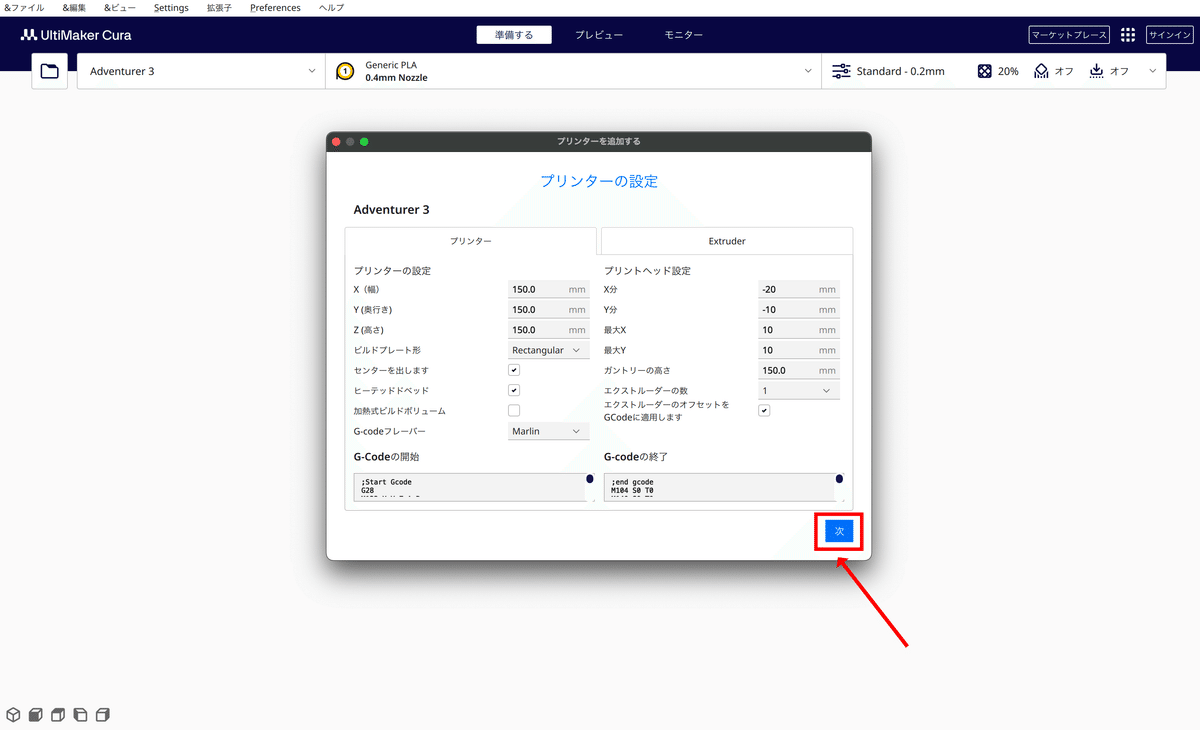This screenshot has width=1200, height=730.
Task: Click the プリンターの設定 blue heading
Action: (x=599, y=181)
